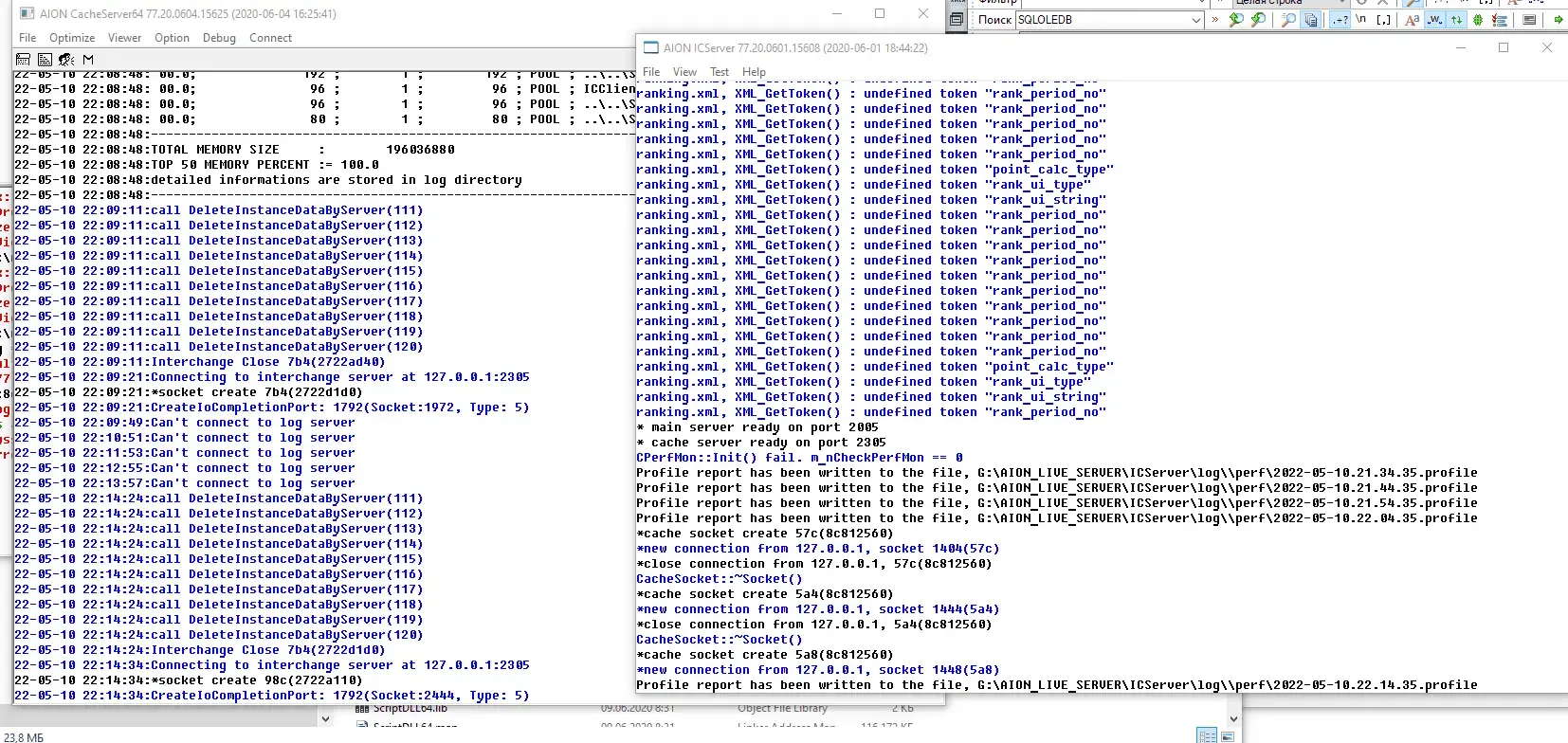Click 'CPerfMon::Init() fail' log line
Screen dimensions: 1568x743
click(799, 458)
